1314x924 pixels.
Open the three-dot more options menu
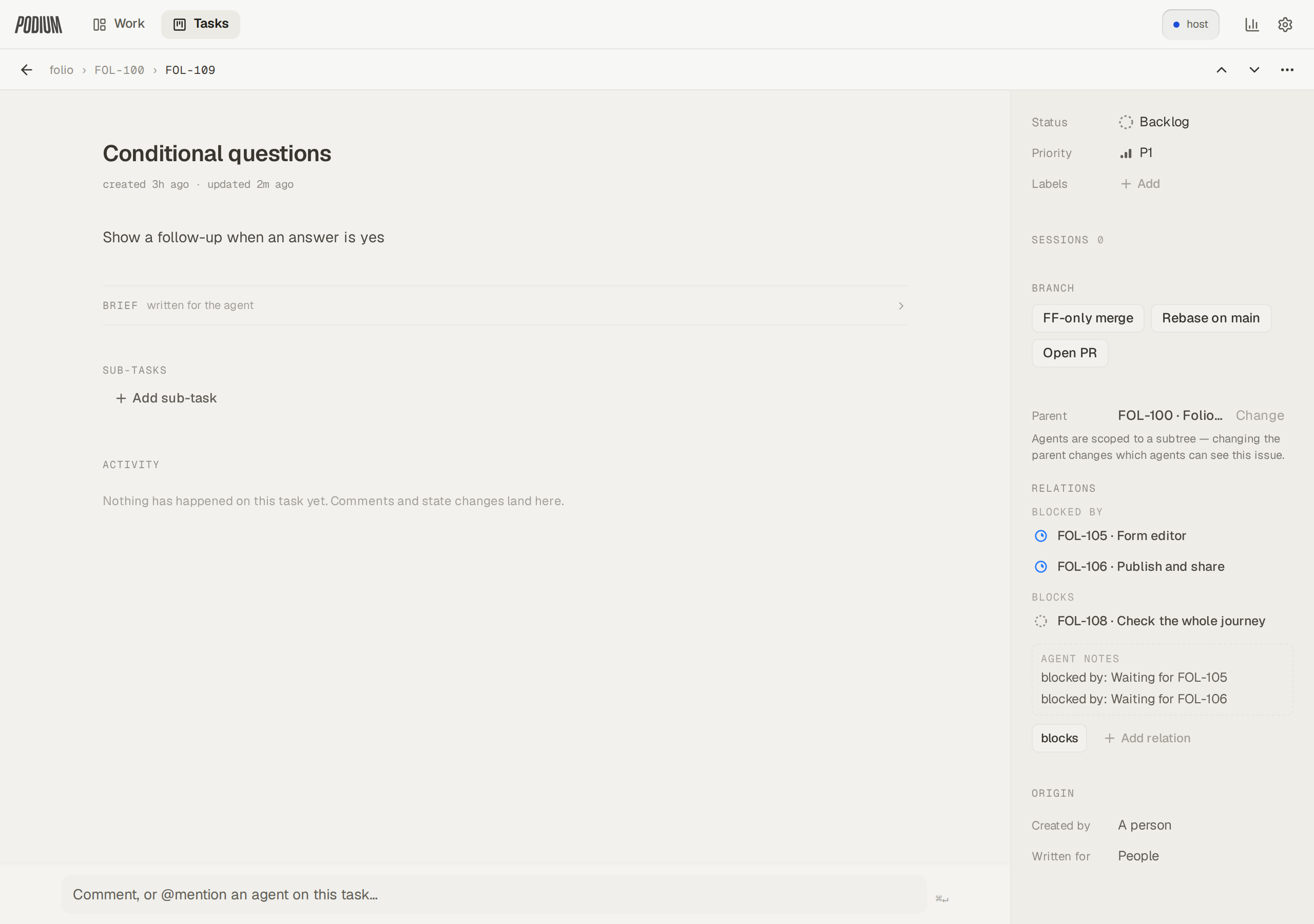[1287, 70]
